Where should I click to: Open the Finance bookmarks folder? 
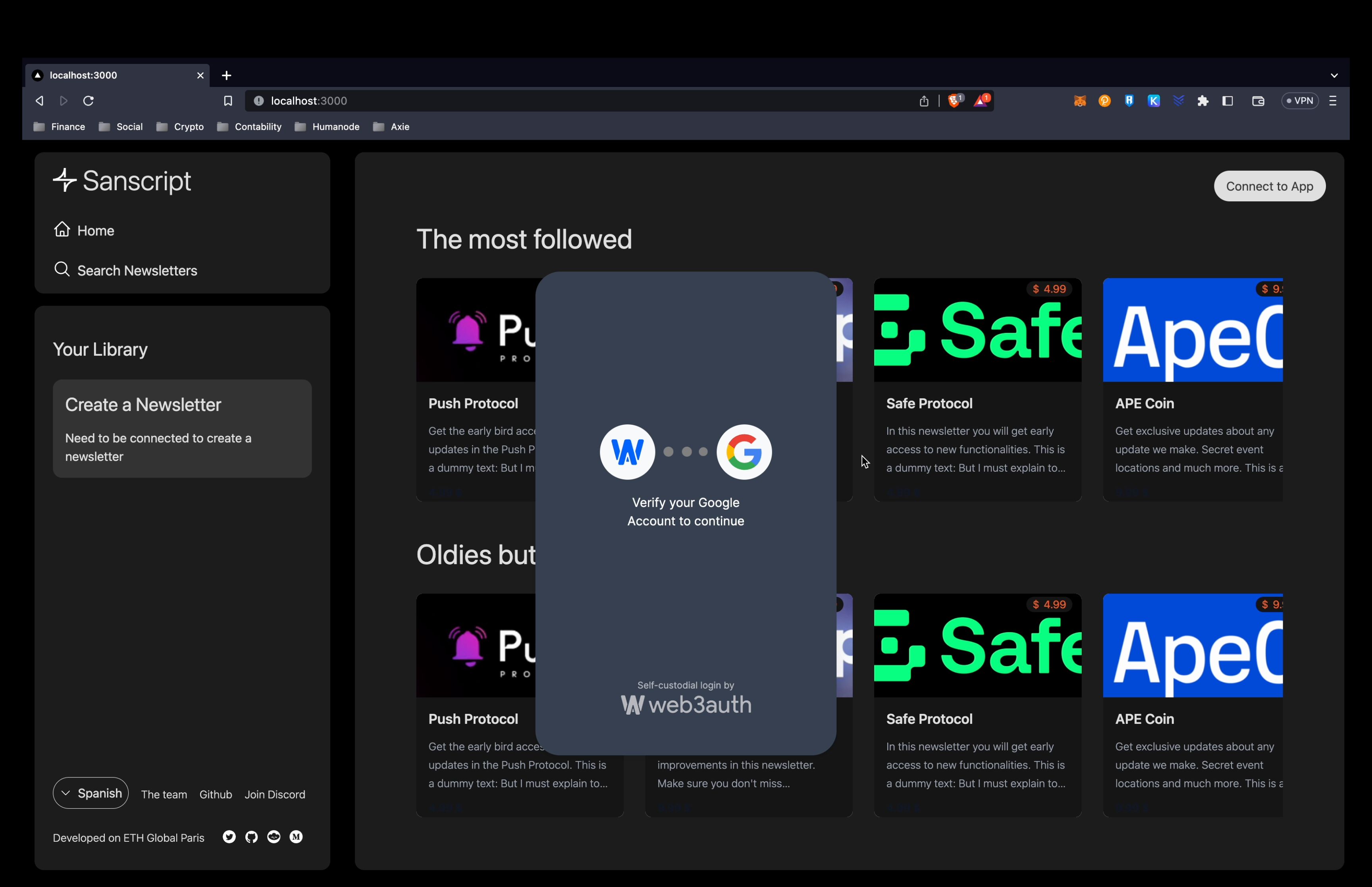pyautogui.click(x=59, y=127)
